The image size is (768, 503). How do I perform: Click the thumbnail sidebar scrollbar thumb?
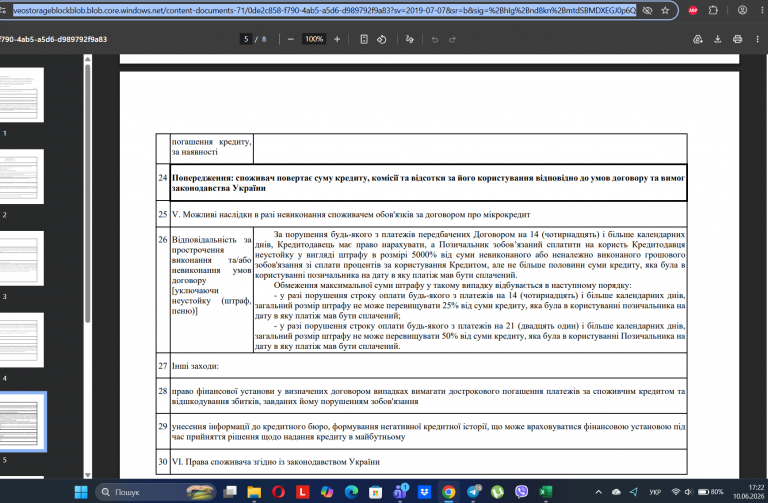pos(88,193)
